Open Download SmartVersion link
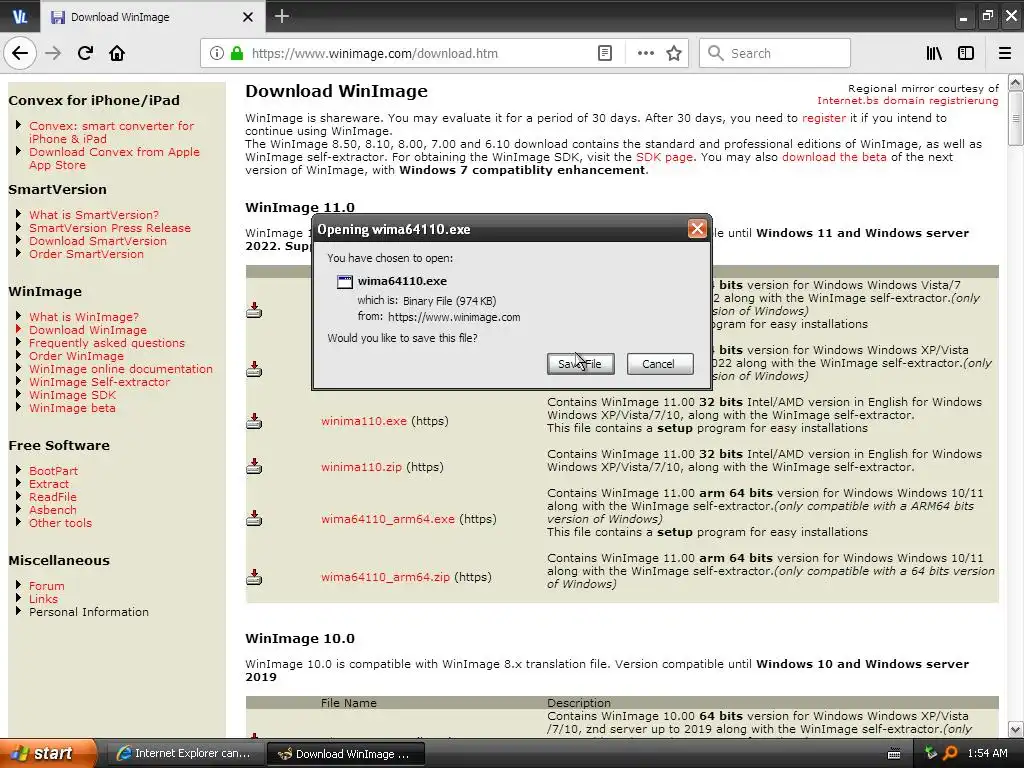1024x768 pixels. click(97, 241)
